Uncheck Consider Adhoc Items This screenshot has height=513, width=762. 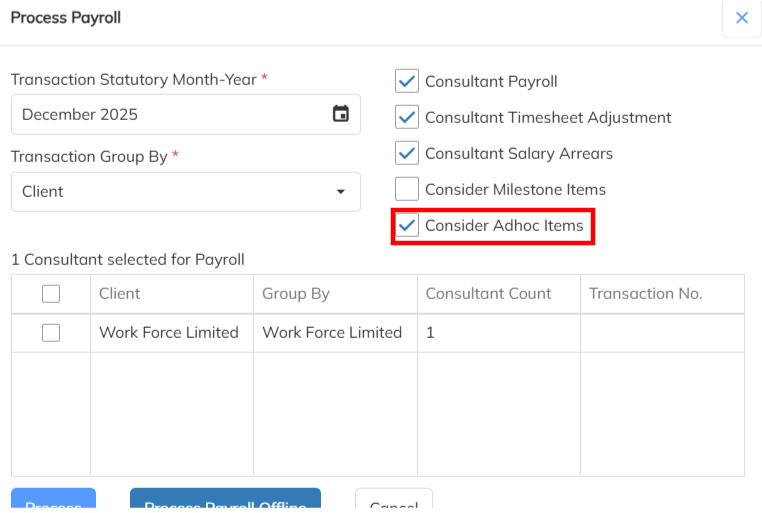pyautogui.click(x=407, y=226)
